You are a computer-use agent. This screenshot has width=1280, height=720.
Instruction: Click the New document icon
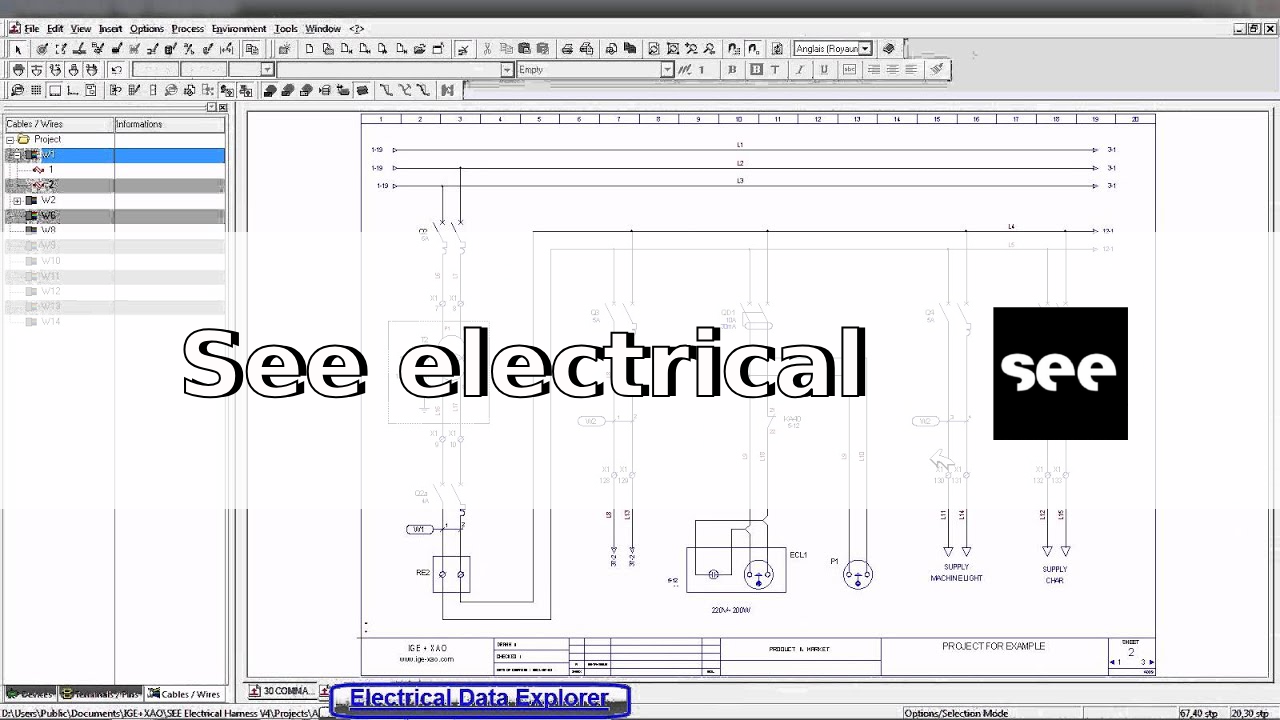point(309,49)
